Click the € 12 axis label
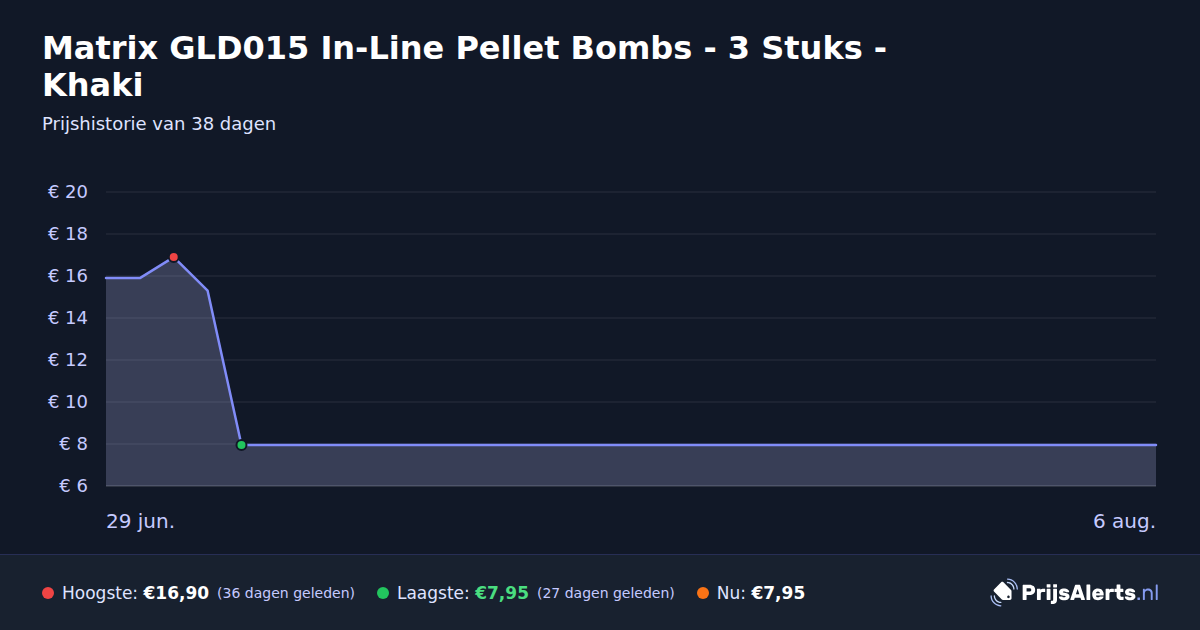The image size is (1200, 630). pyautogui.click(x=68, y=360)
